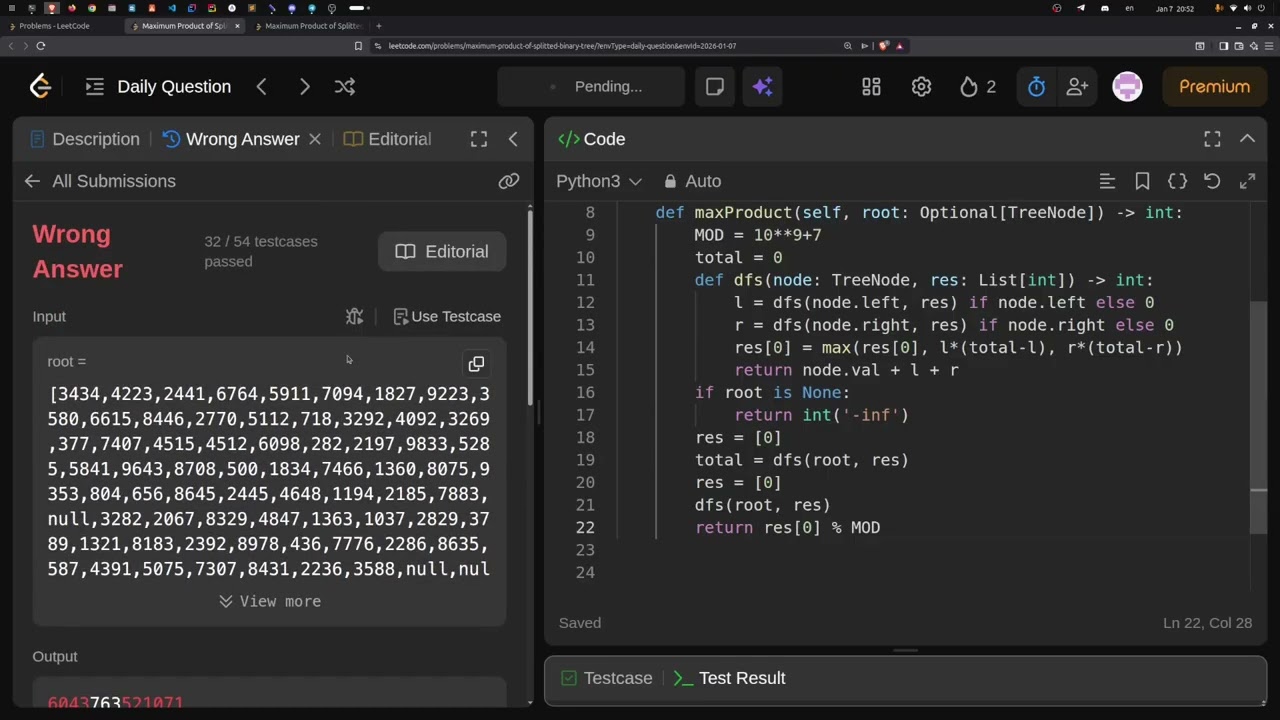Open the Testcase tab
The width and height of the screenshot is (1280, 720).
[606, 678]
